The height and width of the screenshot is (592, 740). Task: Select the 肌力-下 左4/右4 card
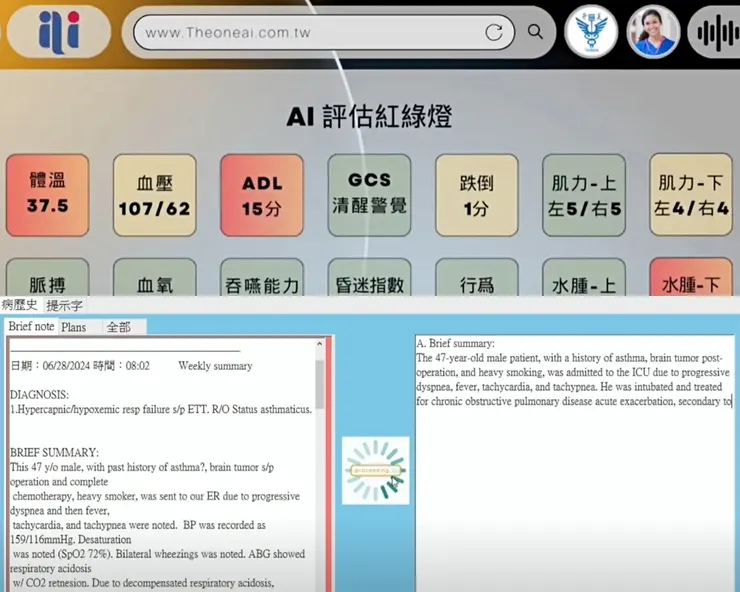coord(691,195)
